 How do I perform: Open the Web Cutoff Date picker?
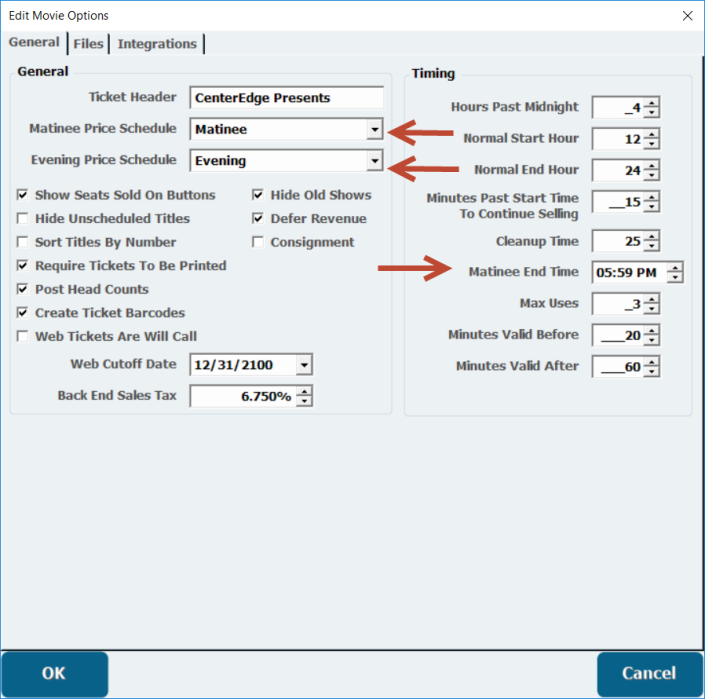coord(304,365)
